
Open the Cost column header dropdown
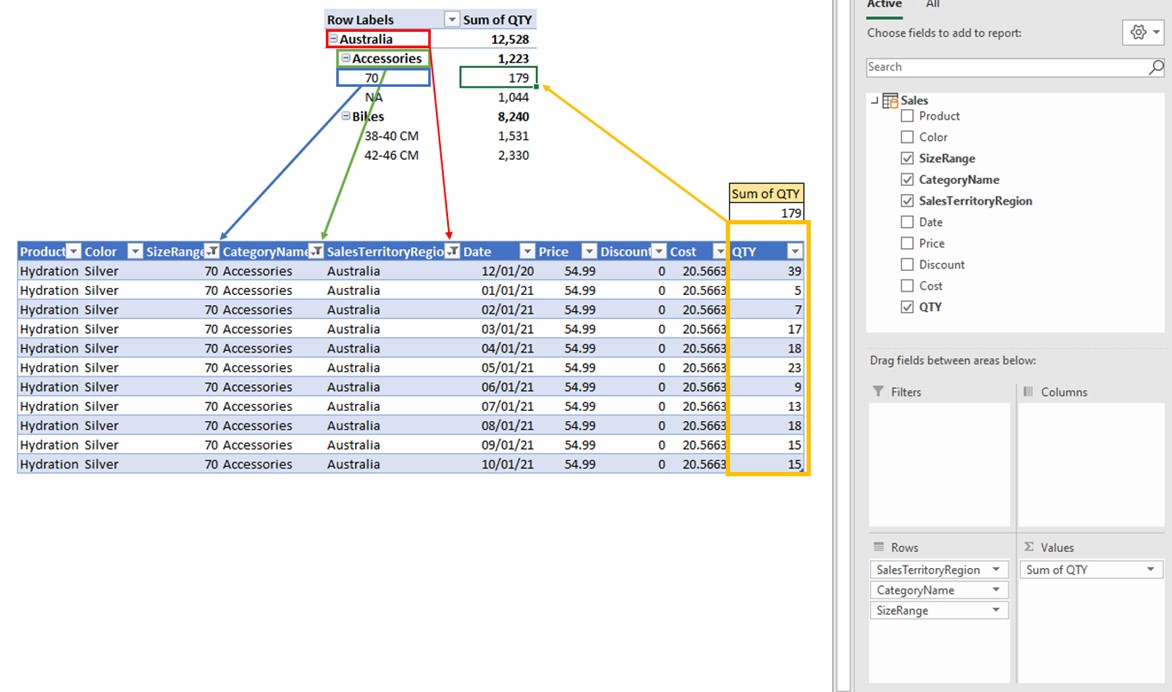click(x=719, y=251)
